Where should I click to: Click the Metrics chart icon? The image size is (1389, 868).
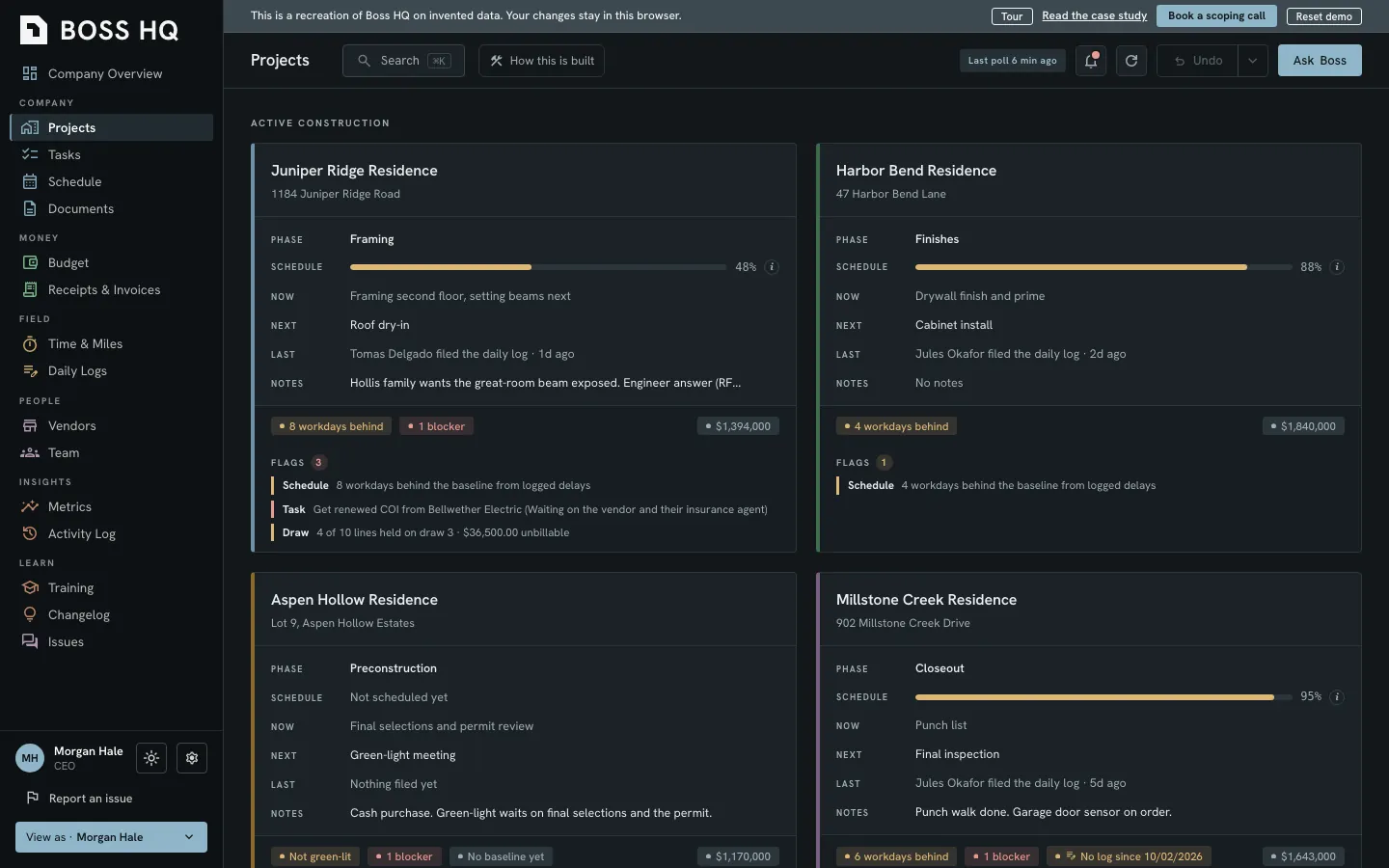pos(30,506)
